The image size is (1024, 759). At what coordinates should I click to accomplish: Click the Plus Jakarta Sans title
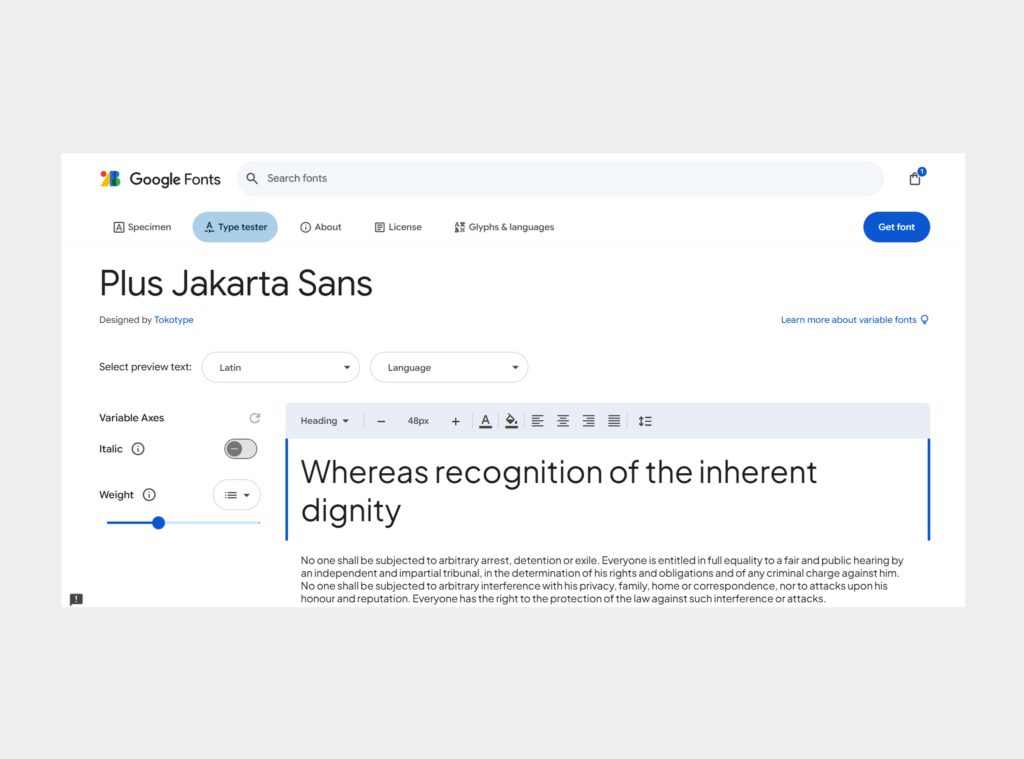point(236,283)
